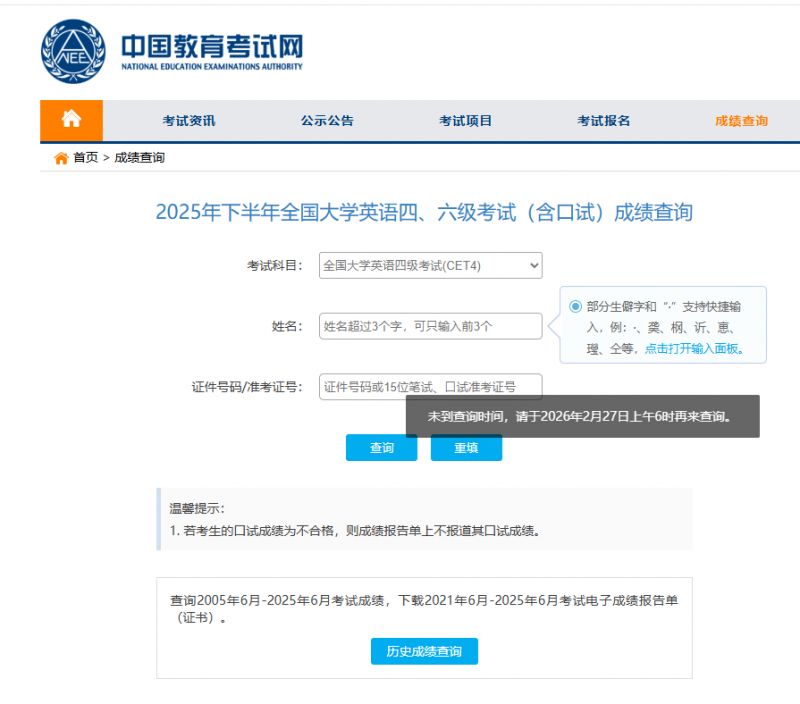This screenshot has width=800, height=704.
Task: Click 成绩查询 breadcrumb text
Action: click(x=139, y=158)
